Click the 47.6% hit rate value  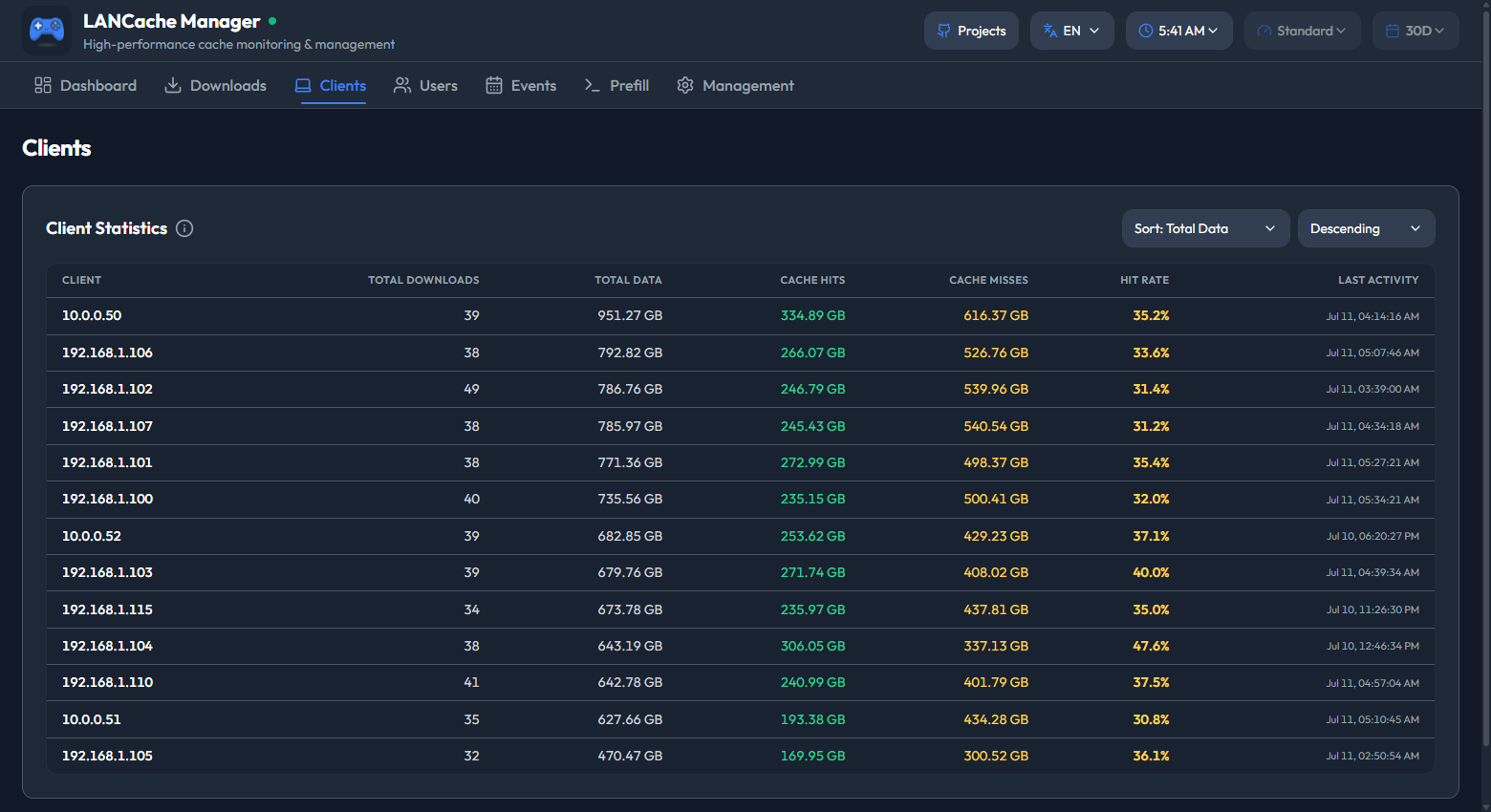[1151, 646]
